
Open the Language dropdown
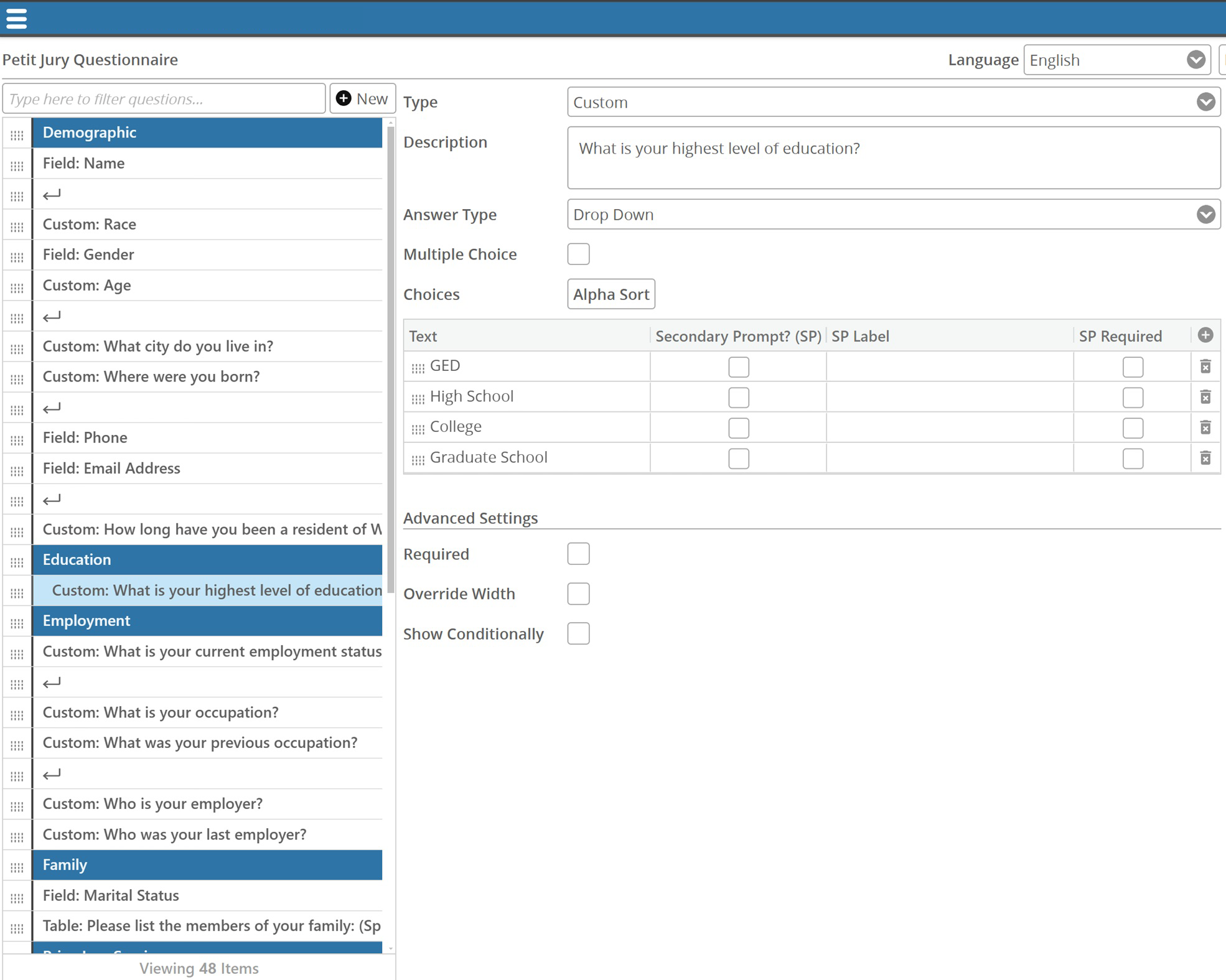click(x=1116, y=60)
